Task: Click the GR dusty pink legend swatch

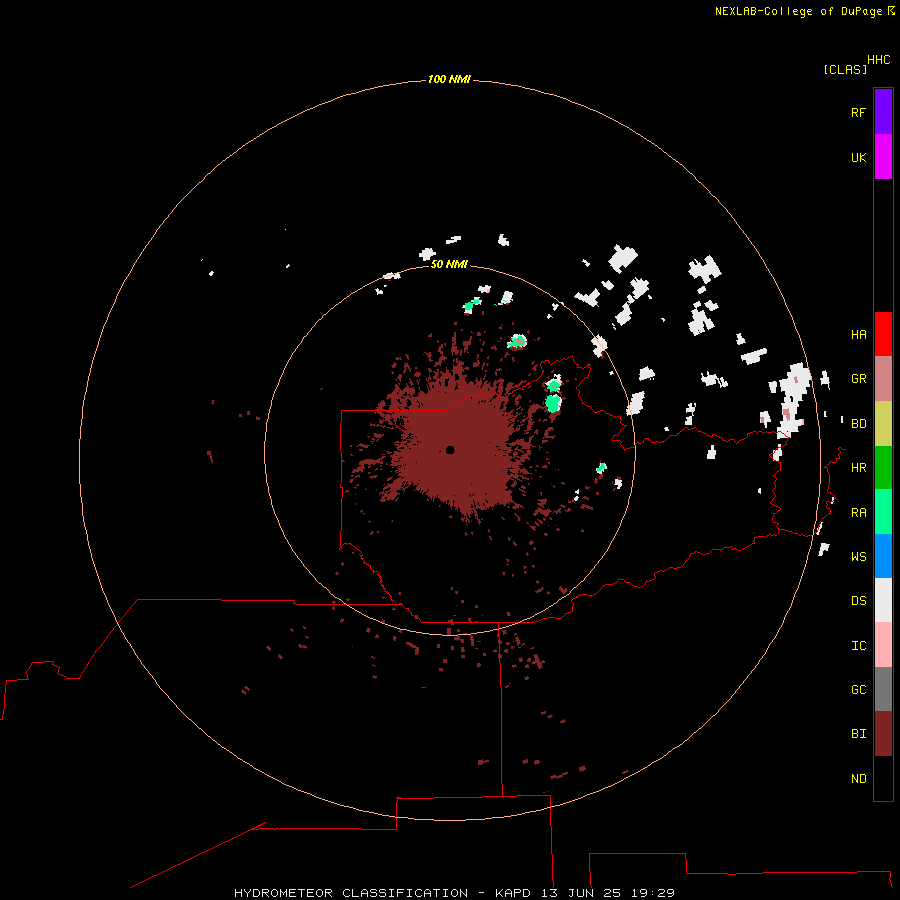Action: (883, 379)
